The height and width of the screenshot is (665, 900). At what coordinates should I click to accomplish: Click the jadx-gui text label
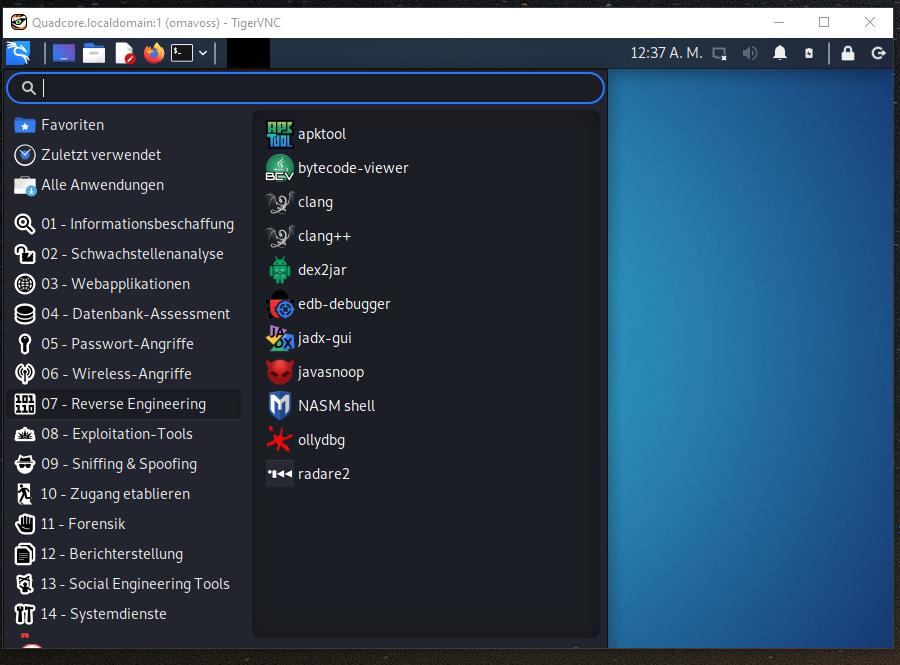coord(324,339)
